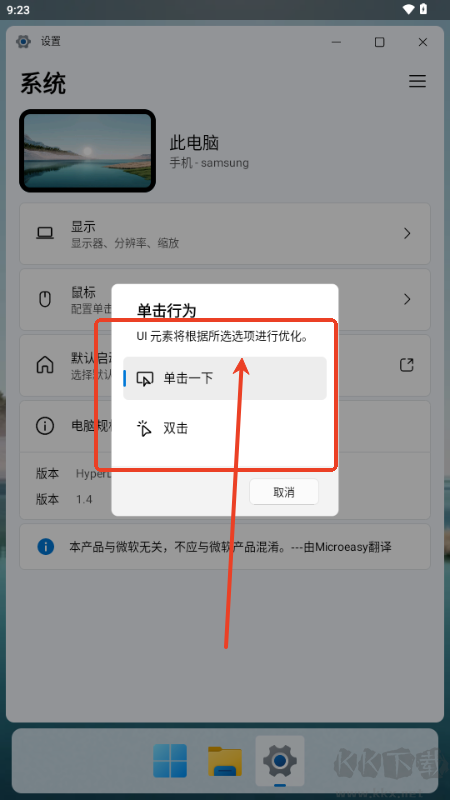Screen dimensions: 450x800
Task: Click the circled info icon for 电脑规格
Action: click(x=45, y=426)
